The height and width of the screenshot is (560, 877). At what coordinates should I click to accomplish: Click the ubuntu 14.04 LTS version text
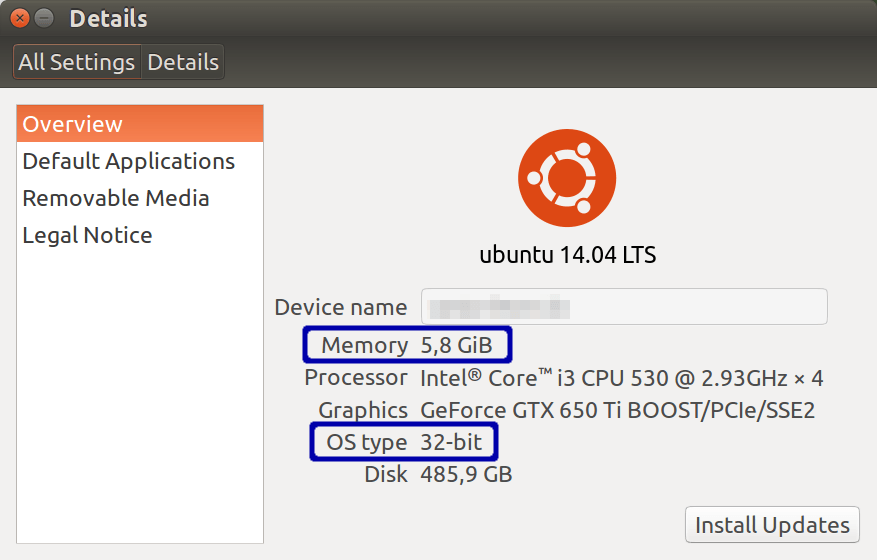(x=567, y=254)
